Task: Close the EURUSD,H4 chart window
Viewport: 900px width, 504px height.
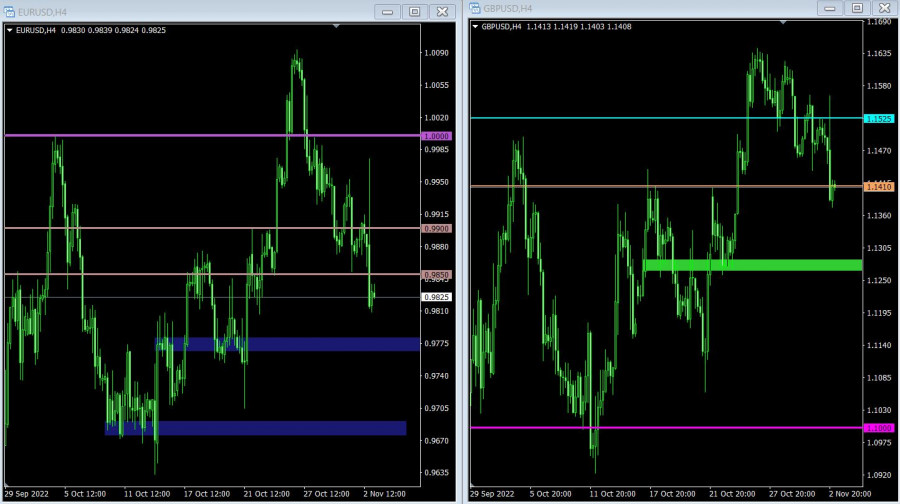Action: (442, 11)
